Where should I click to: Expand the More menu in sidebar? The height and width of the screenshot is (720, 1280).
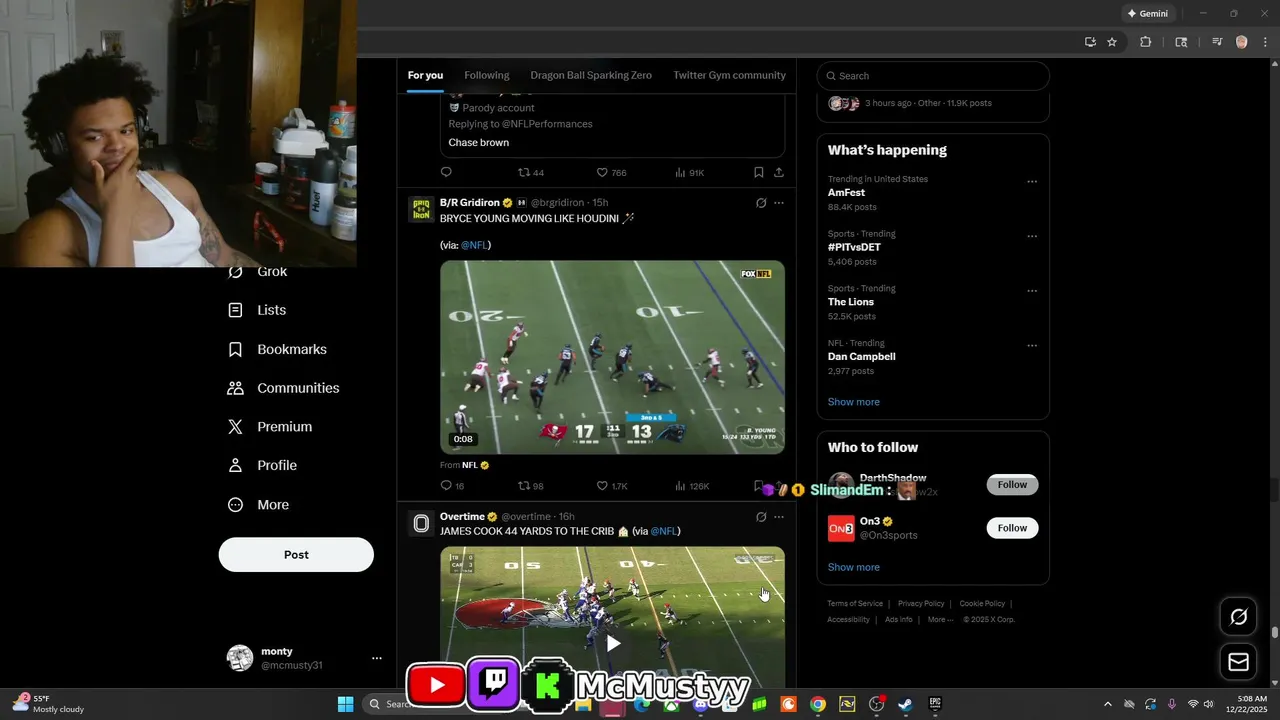(258, 505)
